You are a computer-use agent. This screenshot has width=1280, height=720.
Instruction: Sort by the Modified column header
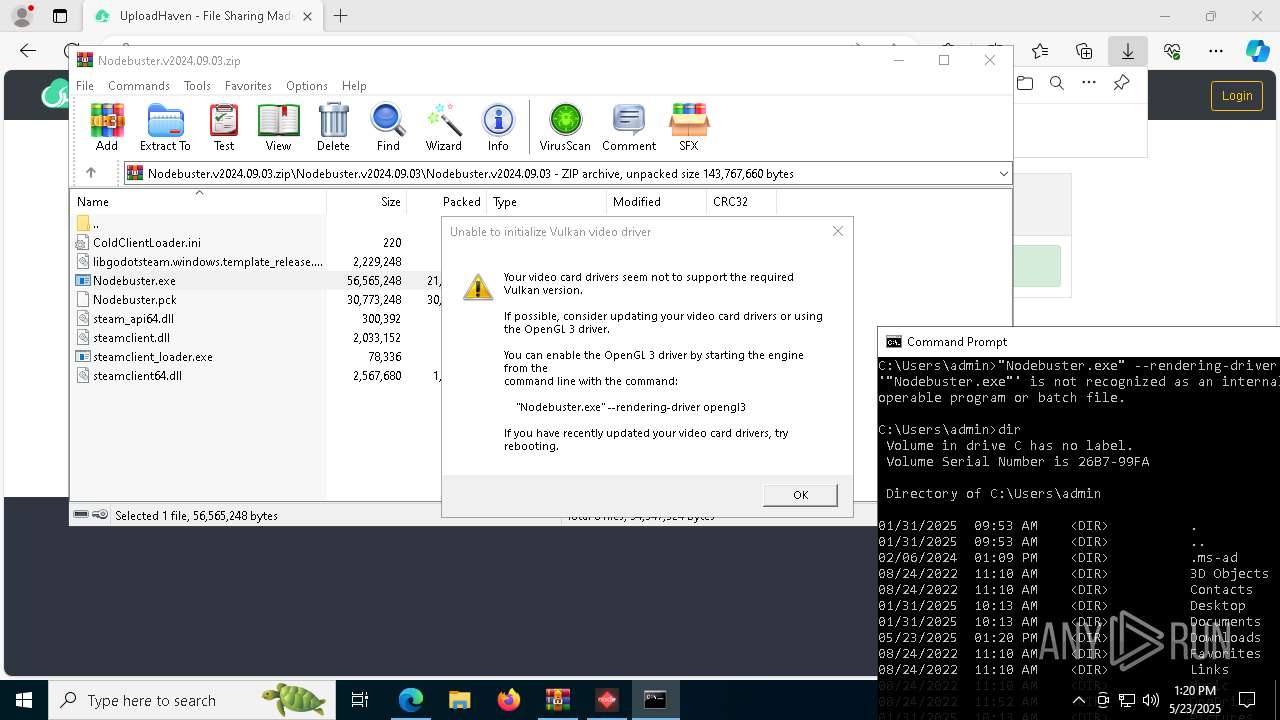pos(656,201)
